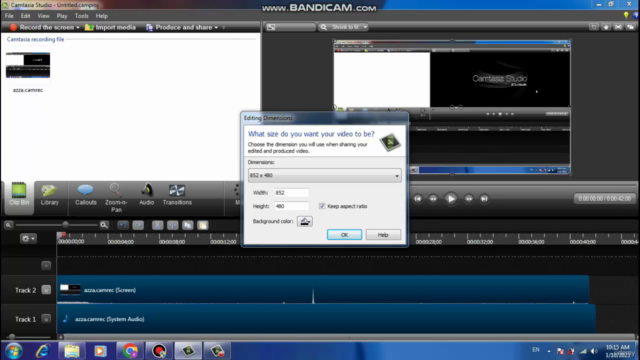Toggle the lock on Track 1
This screenshot has height=360, width=640.
[x=46, y=319]
